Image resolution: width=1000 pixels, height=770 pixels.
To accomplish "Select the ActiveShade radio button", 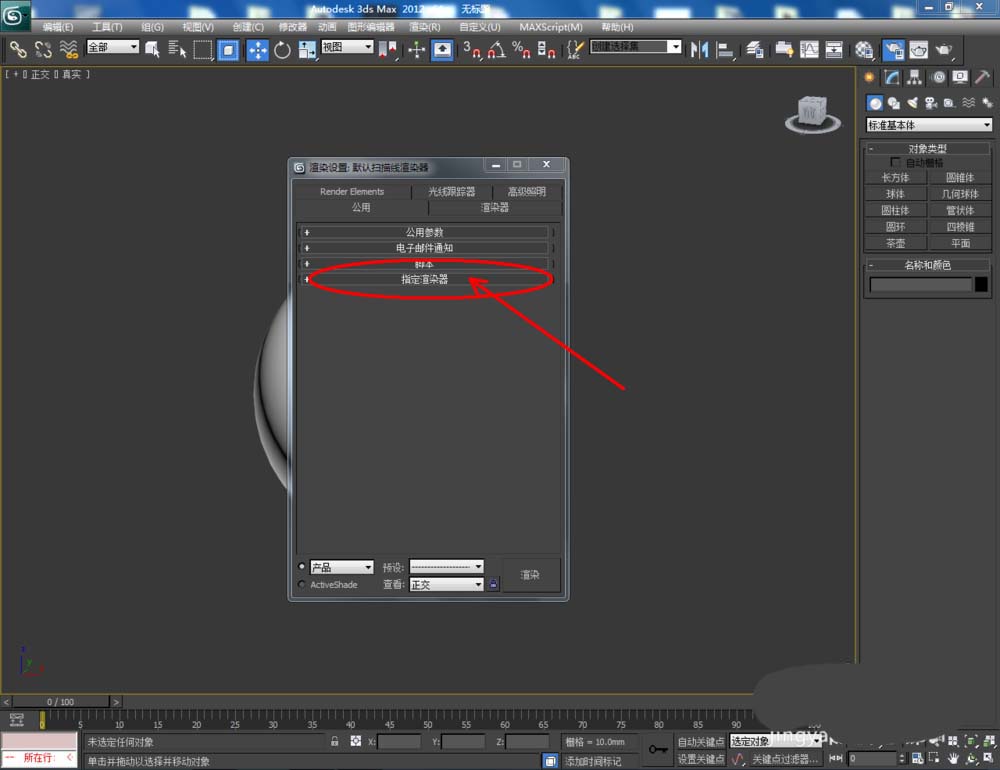I will click(x=303, y=584).
